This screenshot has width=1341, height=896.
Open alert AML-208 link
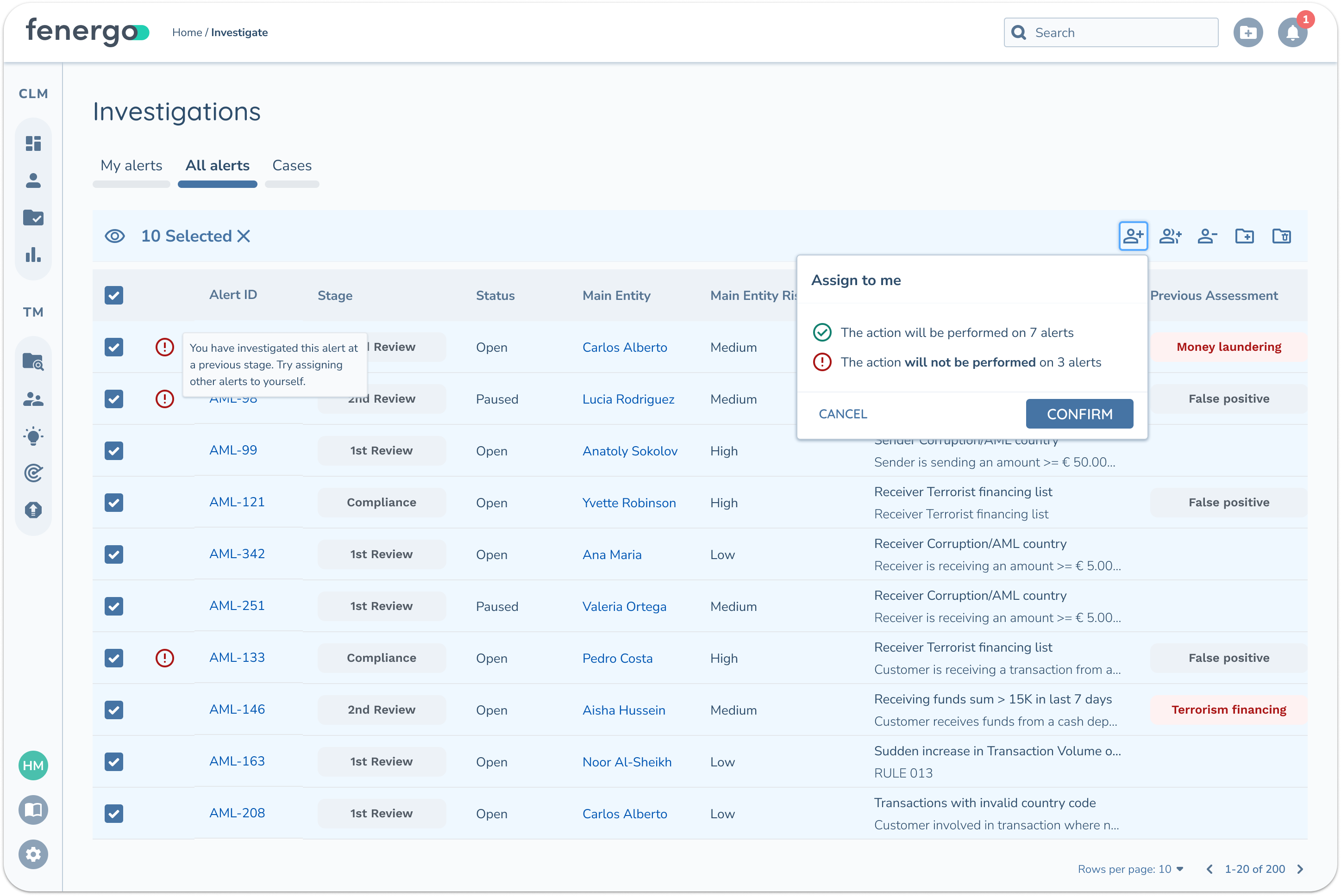tap(237, 813)
